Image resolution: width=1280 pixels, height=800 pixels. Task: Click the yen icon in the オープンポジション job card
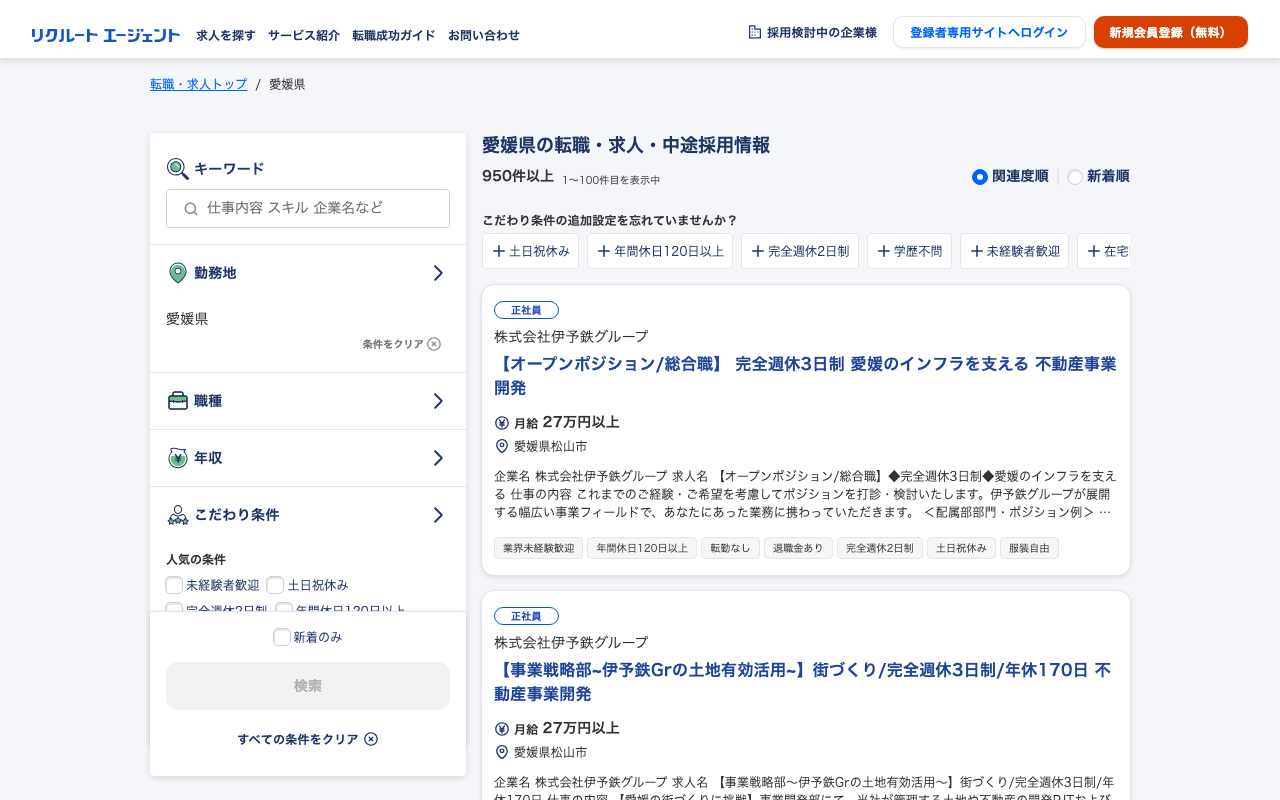[x=502, y=423]
